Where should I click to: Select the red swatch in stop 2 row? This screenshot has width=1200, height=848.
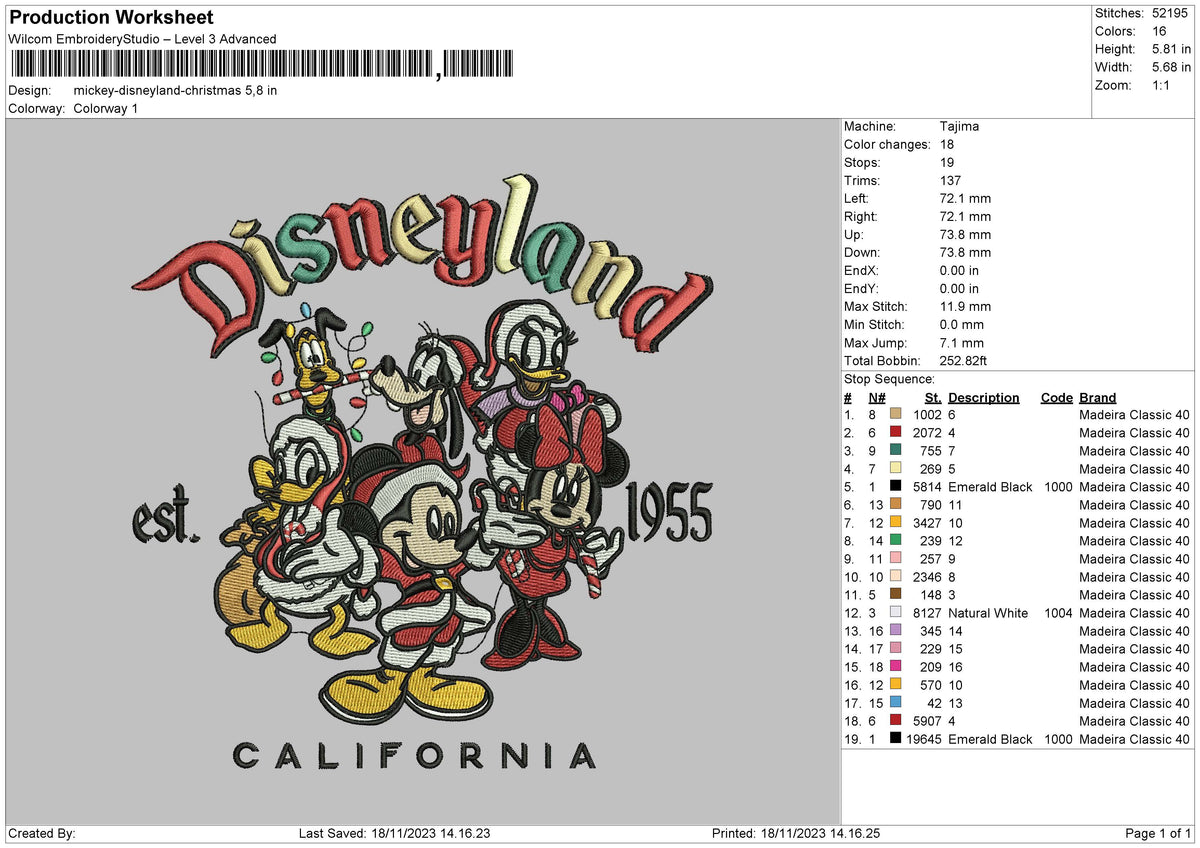click(x=896, y=432)
